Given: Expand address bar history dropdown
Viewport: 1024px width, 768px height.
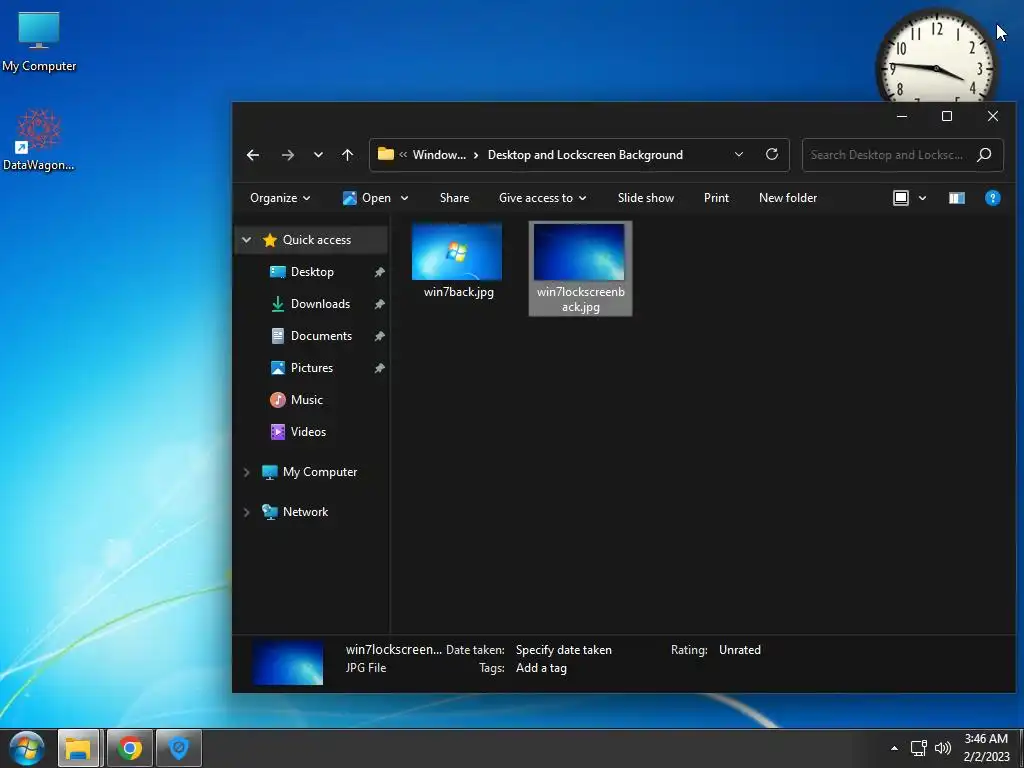Looking at the screenshot, I should tap(739, 155).
